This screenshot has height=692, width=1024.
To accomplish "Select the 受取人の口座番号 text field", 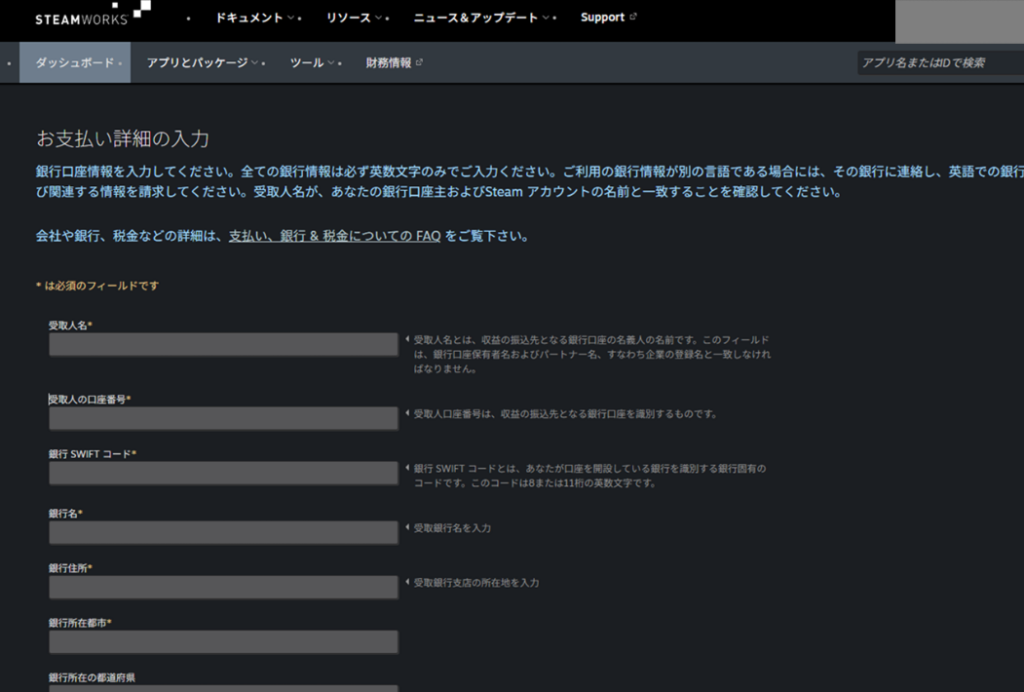I will point(223,418).
